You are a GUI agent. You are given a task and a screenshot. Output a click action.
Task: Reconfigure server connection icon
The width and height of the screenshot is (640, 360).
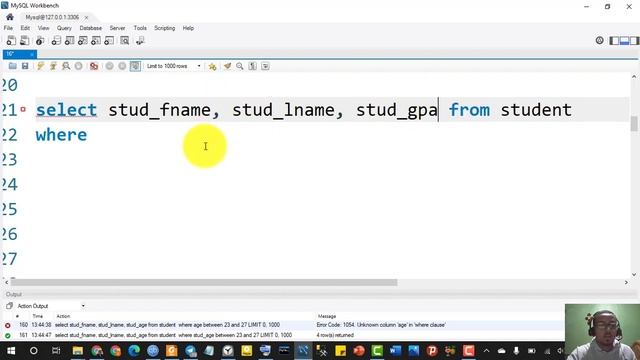[140, 40]
